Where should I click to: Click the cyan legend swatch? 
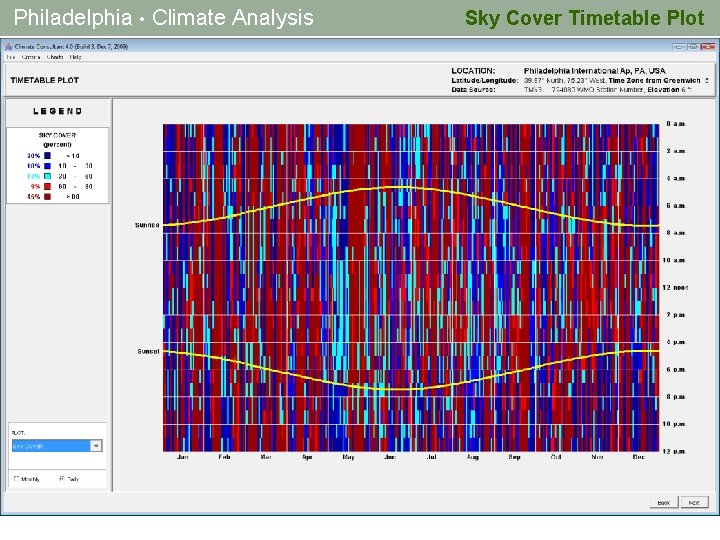coord(47,176)
